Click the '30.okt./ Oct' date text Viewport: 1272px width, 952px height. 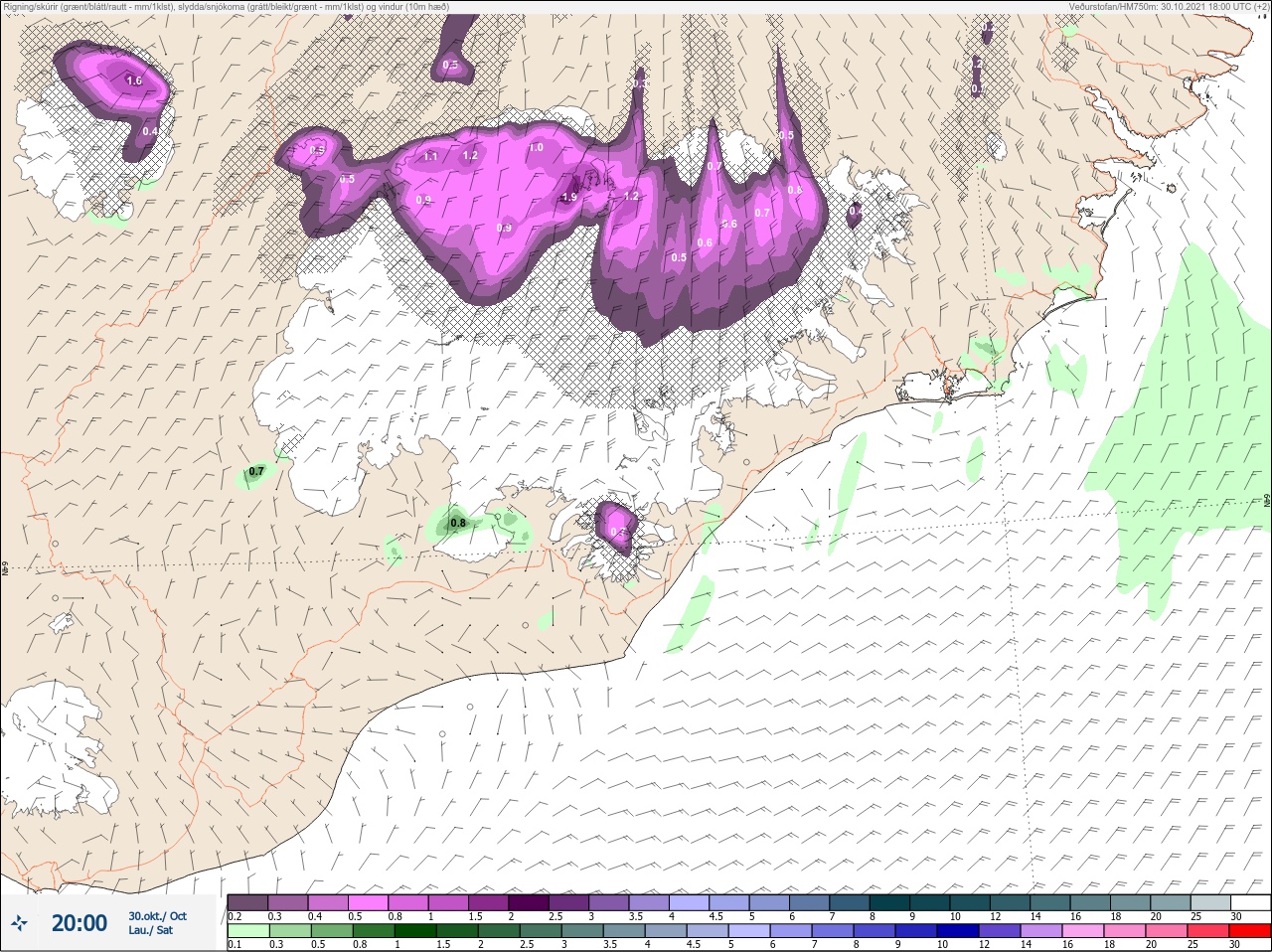[157, 916]
